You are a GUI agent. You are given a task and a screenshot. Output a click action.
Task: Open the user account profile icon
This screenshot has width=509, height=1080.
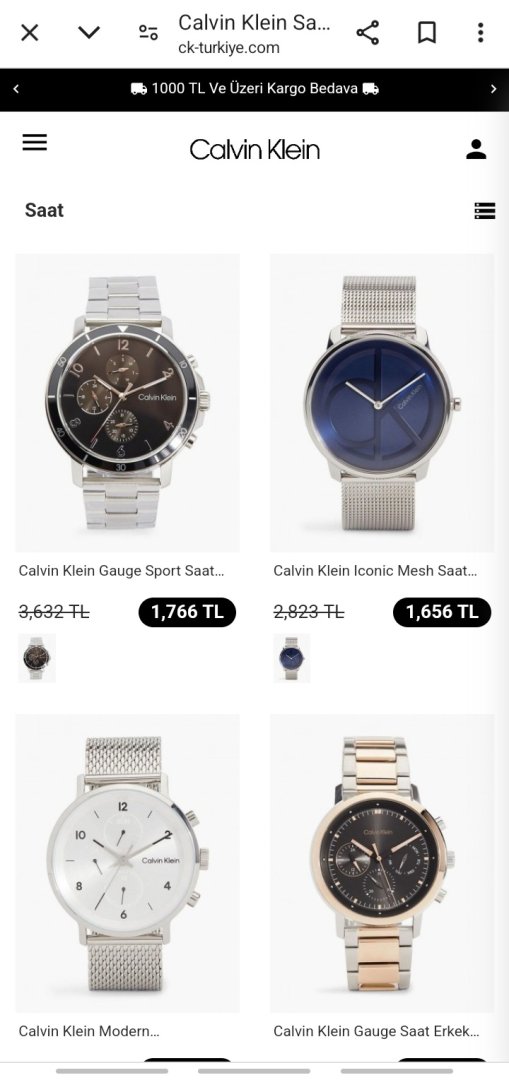(476, 149)
